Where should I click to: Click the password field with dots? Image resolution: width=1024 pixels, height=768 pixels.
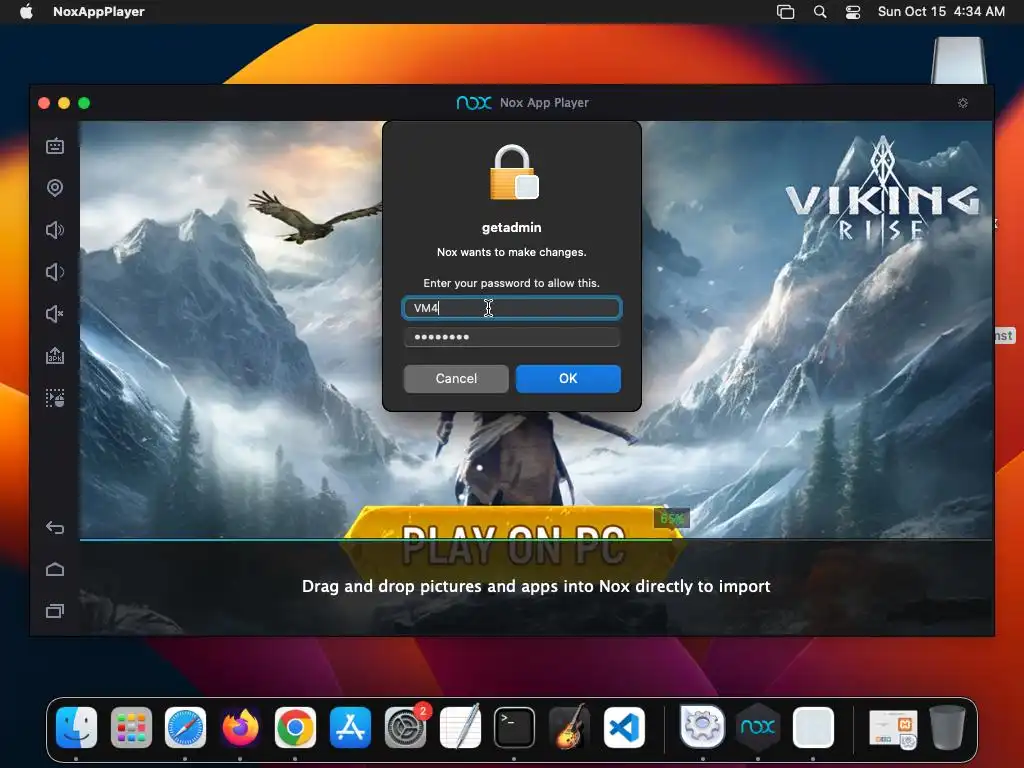512,337
